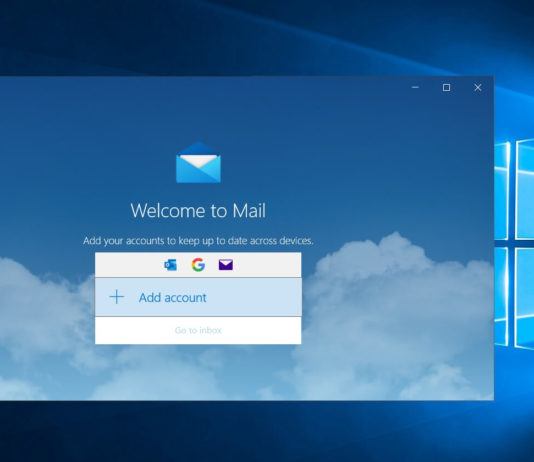Click the purple Yahoo mail envelope icon
Viewport: 534px width, 462px height.
click(x=226, y=265)
